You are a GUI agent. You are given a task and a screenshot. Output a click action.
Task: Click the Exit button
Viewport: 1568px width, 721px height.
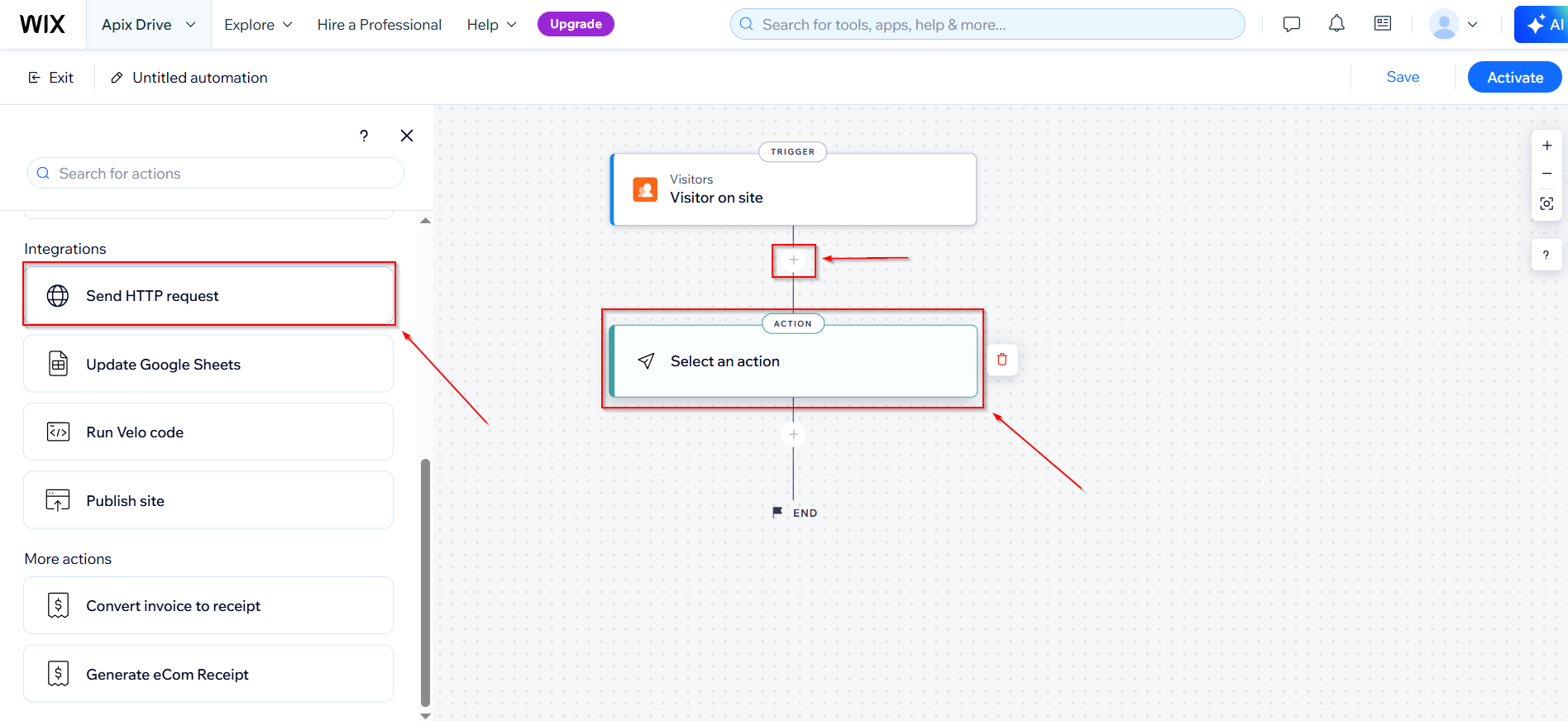pos(51,78)
